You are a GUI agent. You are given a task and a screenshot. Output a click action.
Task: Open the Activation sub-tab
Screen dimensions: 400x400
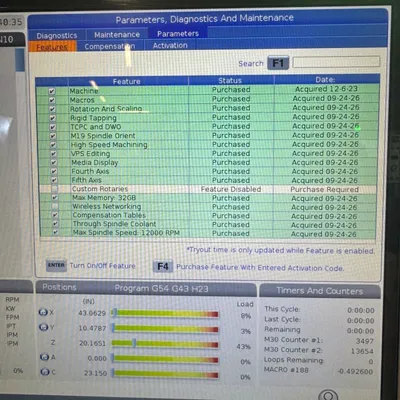170,45
